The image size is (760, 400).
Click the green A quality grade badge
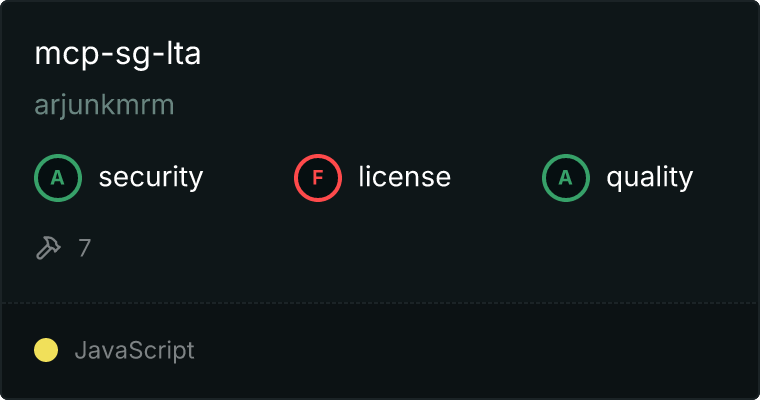pos(566,178)
